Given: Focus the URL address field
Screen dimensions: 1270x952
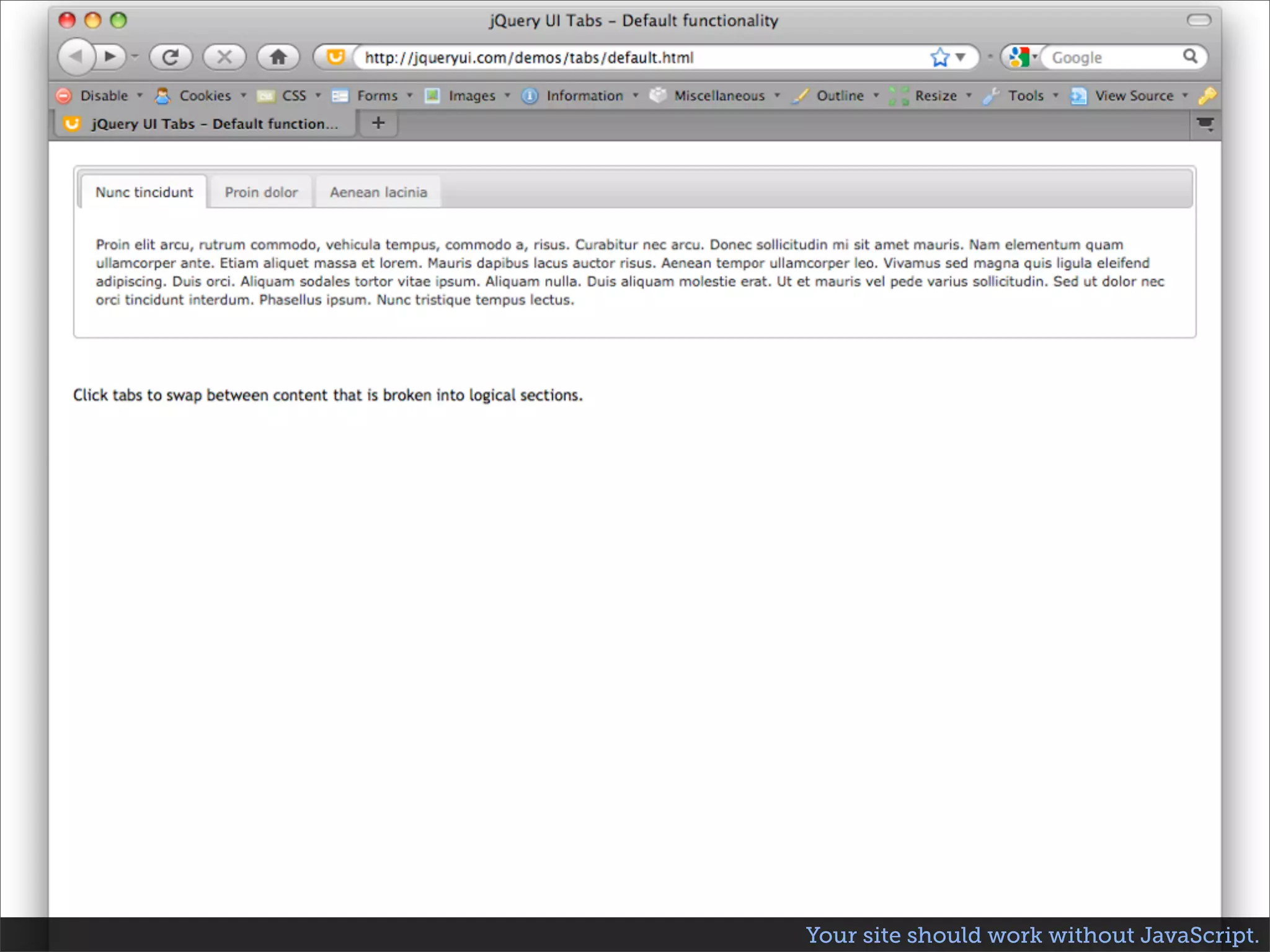Looking at the screenshot, I should click(639, 58).
